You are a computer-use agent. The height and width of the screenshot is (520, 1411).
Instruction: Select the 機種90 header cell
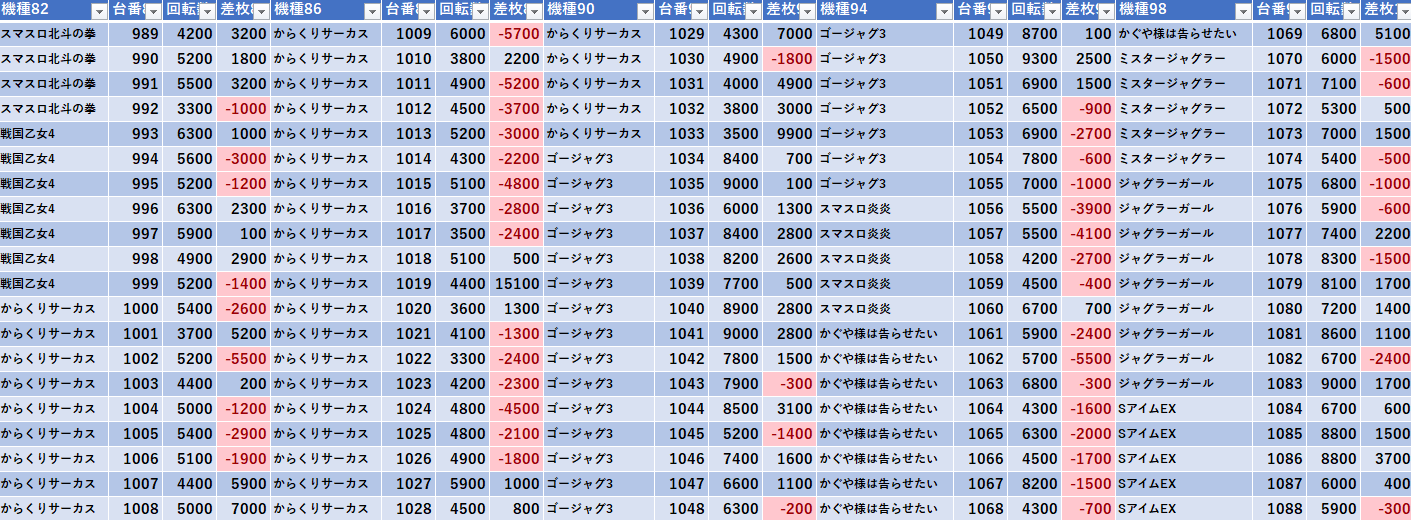(x=600, y=11)
